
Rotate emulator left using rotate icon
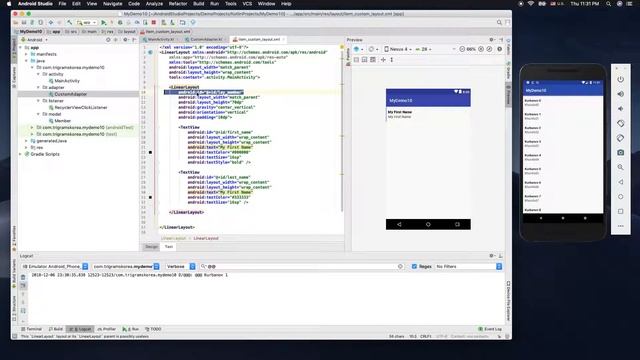tap(620, 123)
